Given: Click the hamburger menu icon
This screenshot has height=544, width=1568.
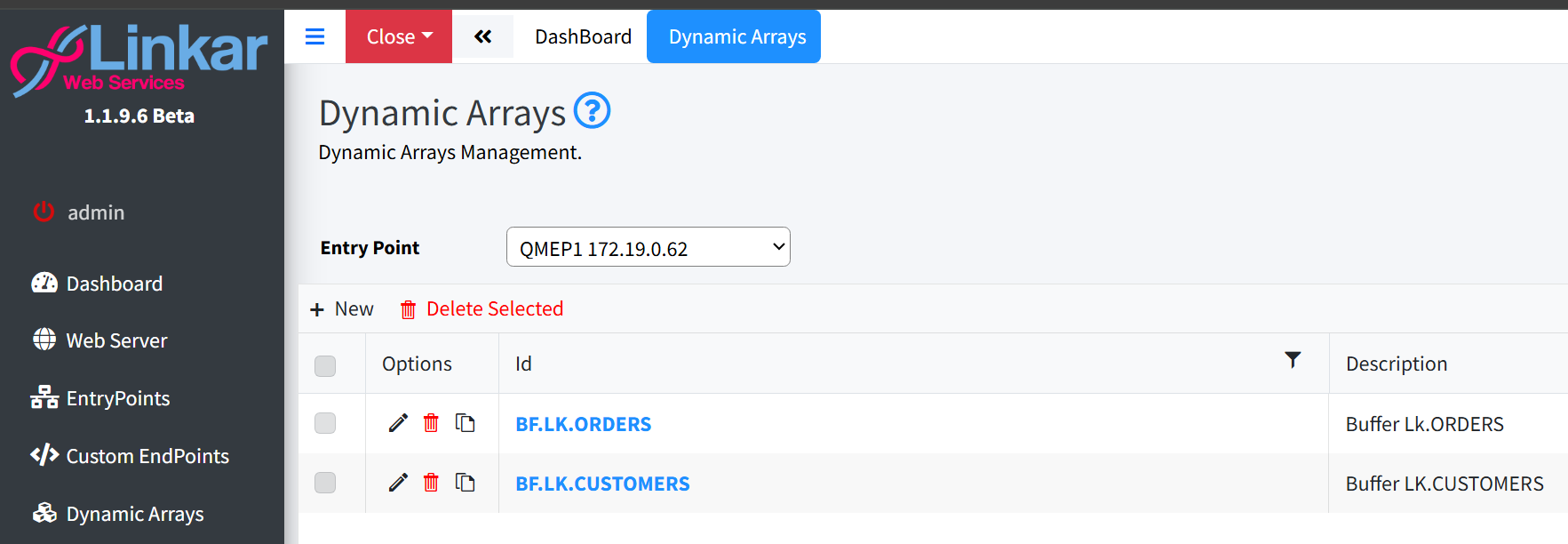Looking at the screenshot, I should click(314, 36).
